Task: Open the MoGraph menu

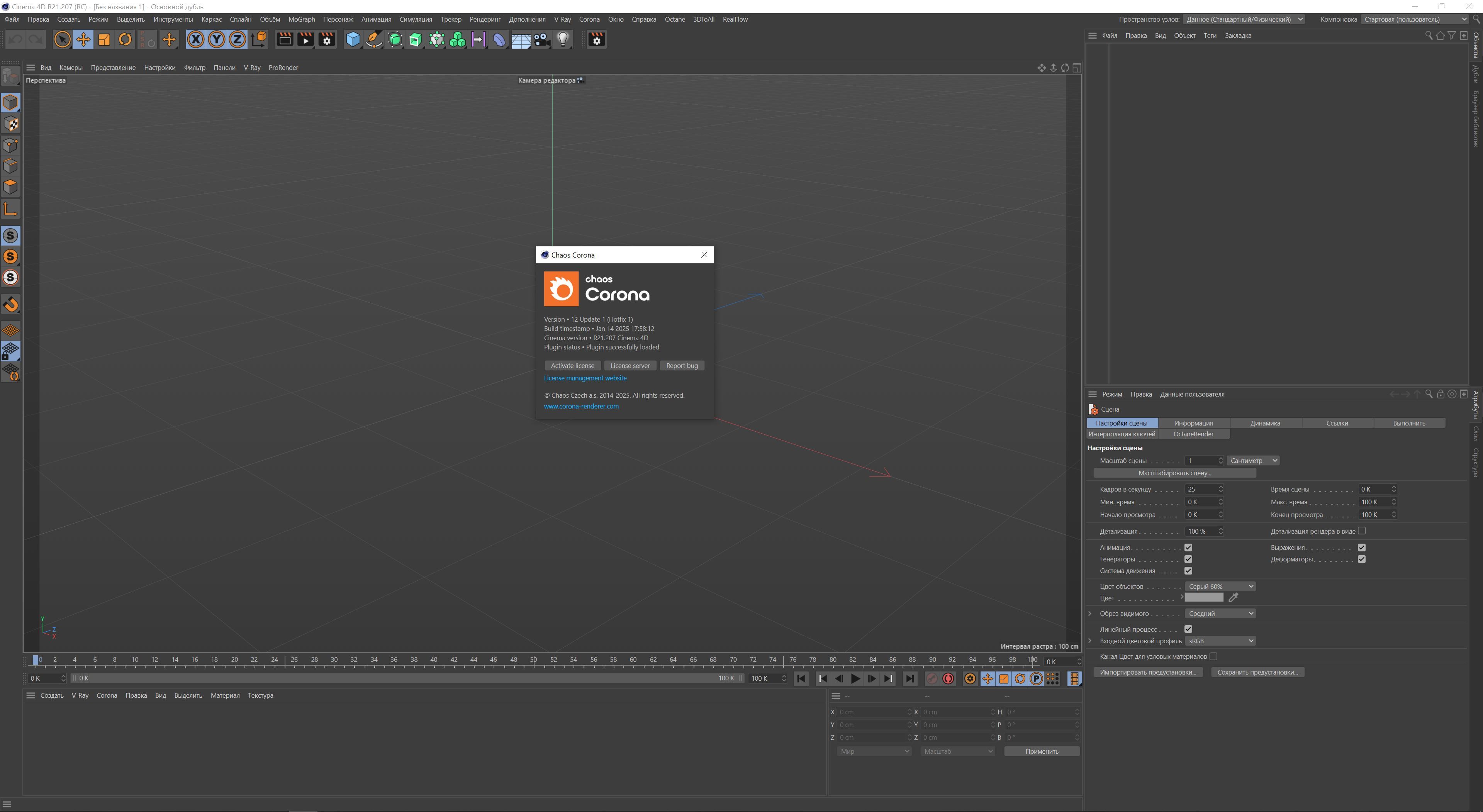Action: [301, 19]
